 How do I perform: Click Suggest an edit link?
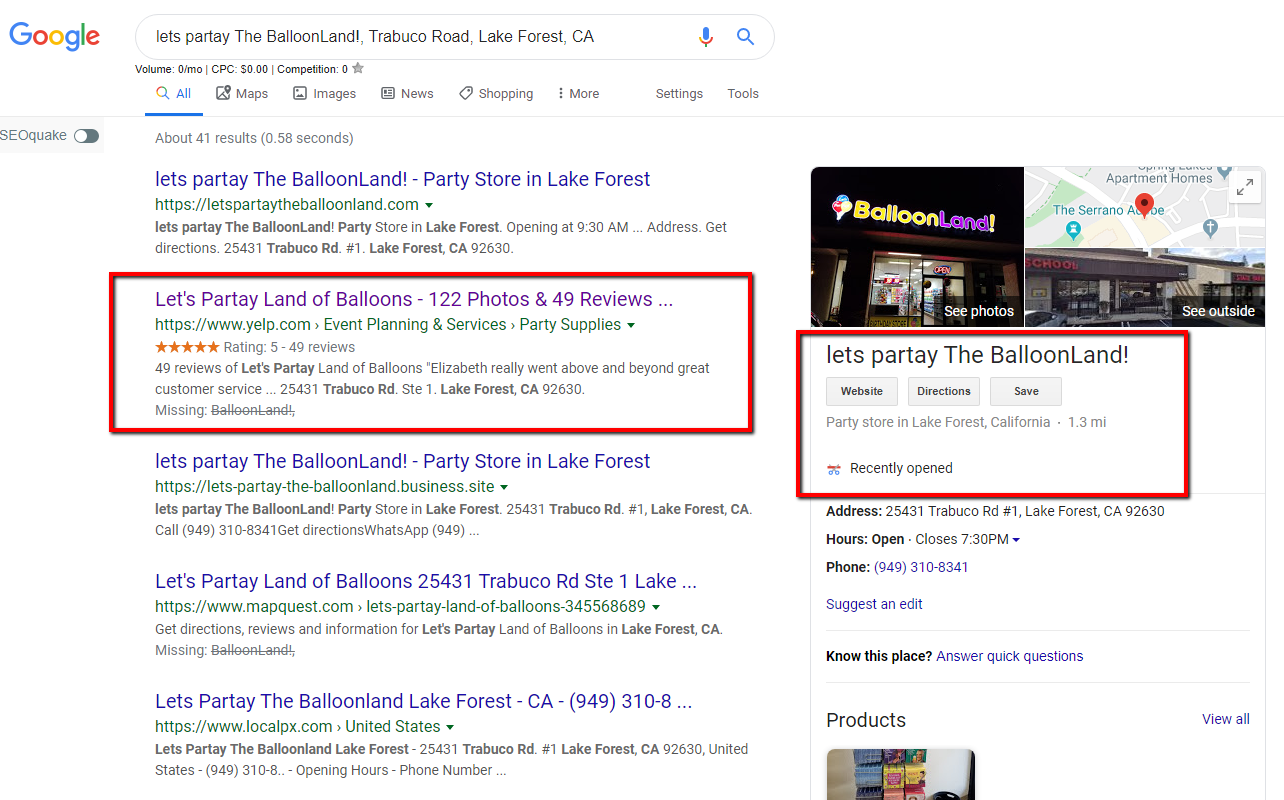[x=874, y=604]
